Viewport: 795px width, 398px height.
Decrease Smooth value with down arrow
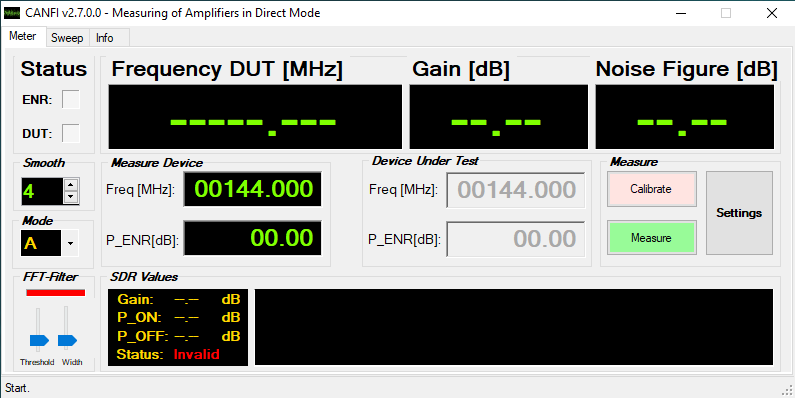tap(71, 197)
